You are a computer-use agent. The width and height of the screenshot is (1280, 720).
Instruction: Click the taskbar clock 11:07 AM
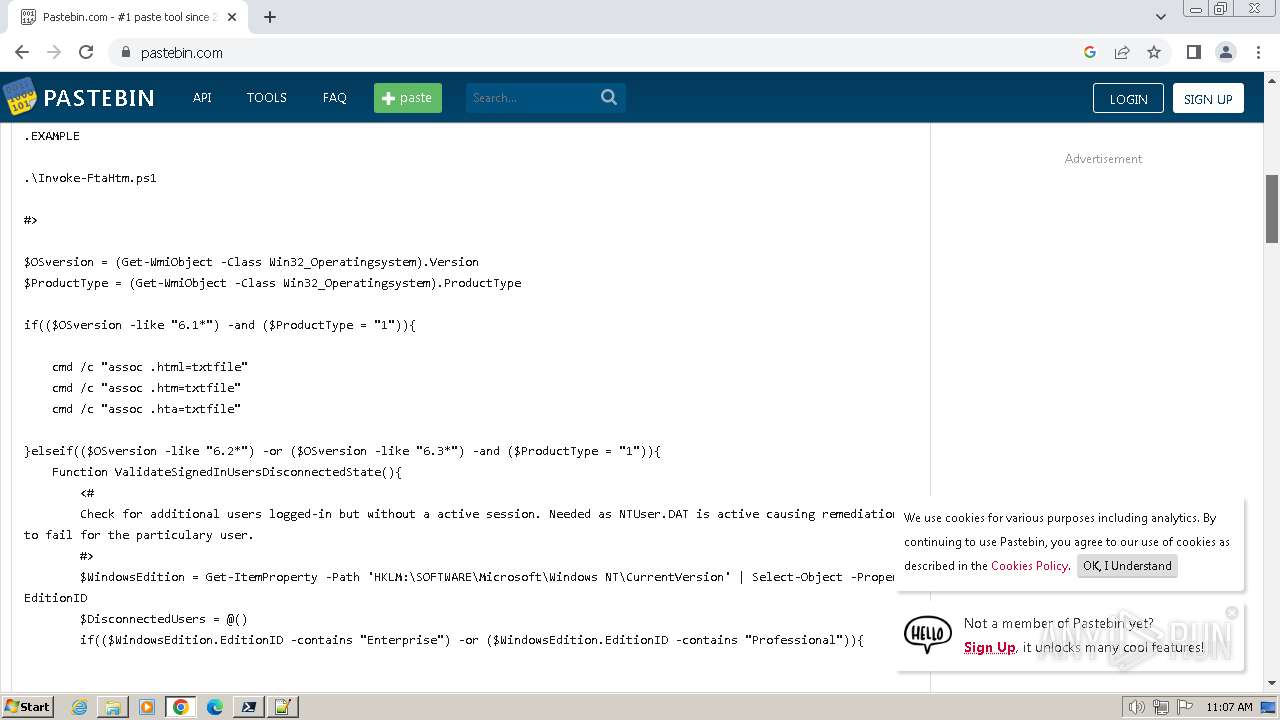coord(1229,707)
